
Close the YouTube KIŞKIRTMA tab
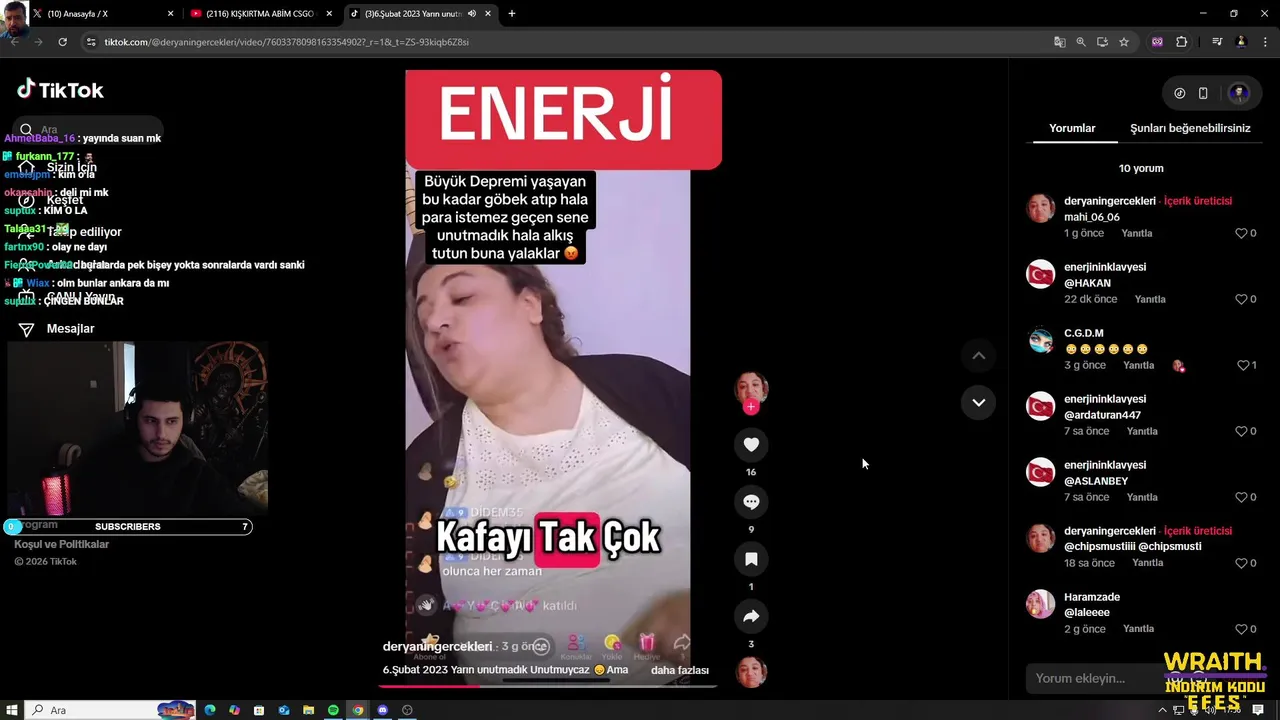pyautogui.click(x=329, y=14)
